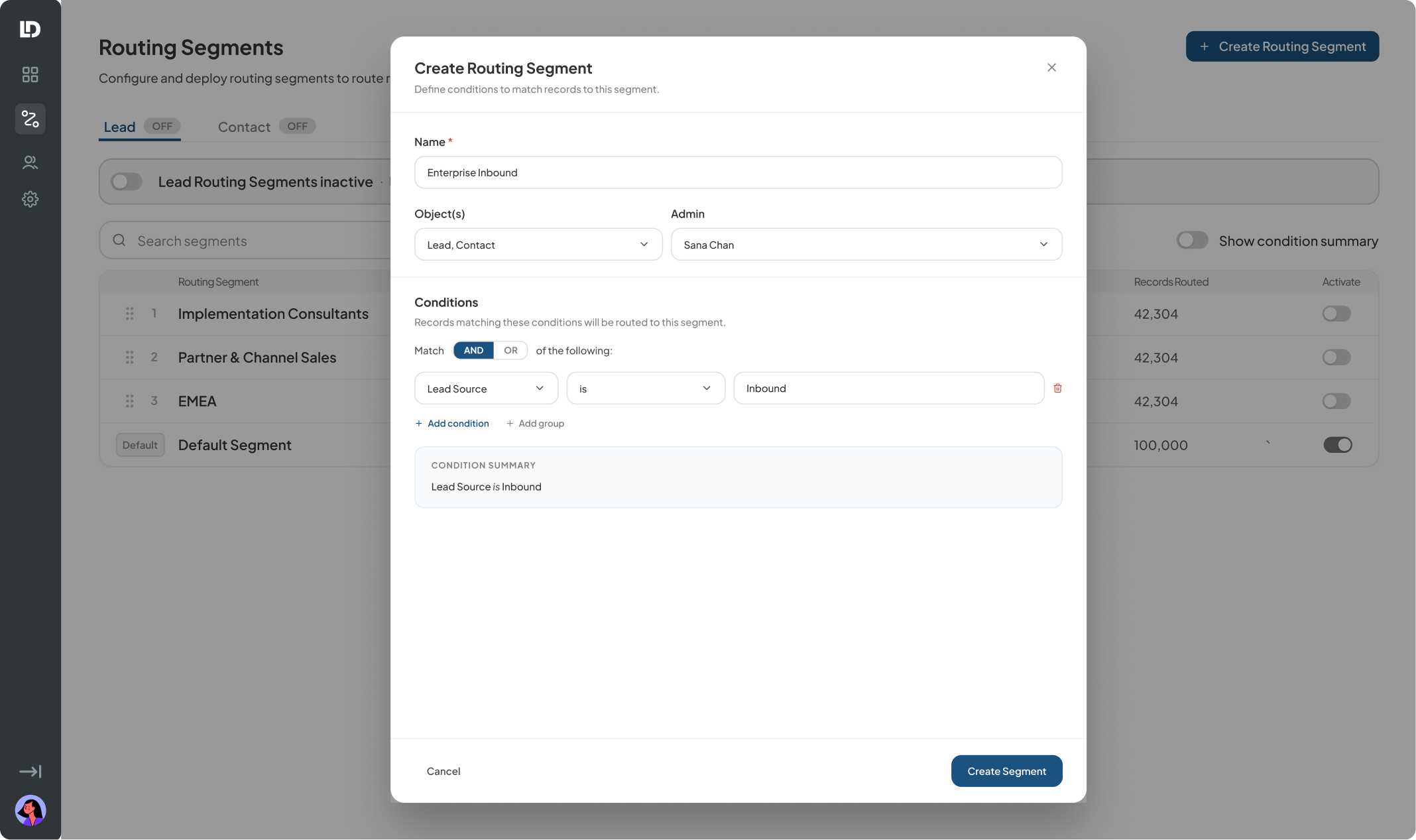Grab the drag handle for Partner & Channel Sales
This screenshot has width=1416, height=840.
[x=130, y=357]
